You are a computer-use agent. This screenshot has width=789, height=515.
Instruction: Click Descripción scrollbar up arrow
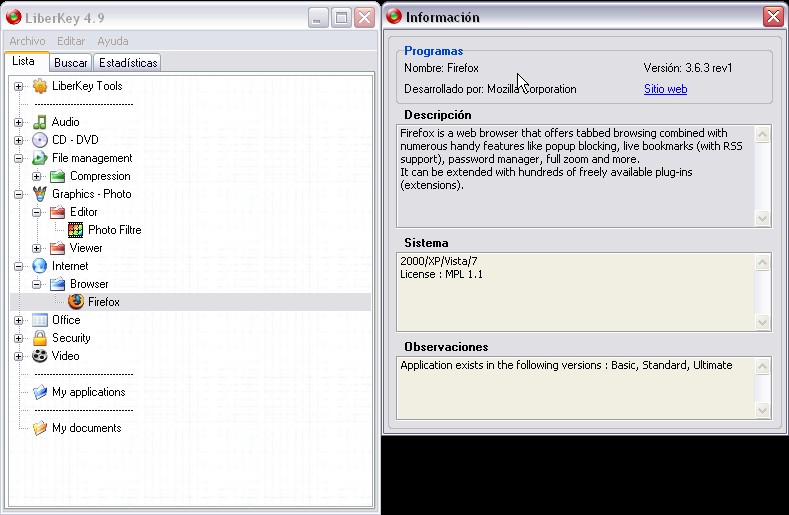762,134
